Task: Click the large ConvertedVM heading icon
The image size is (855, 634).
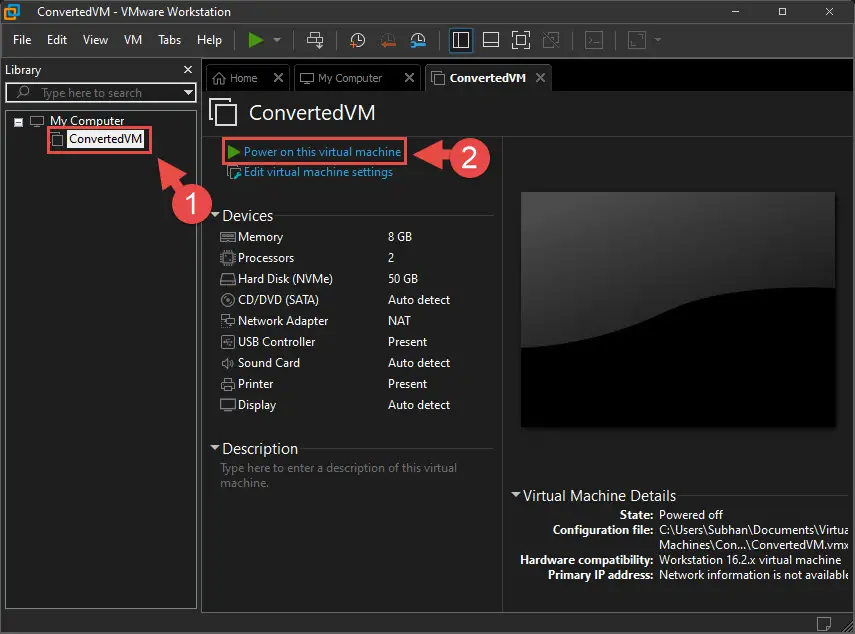Action: tap(223, 112)
